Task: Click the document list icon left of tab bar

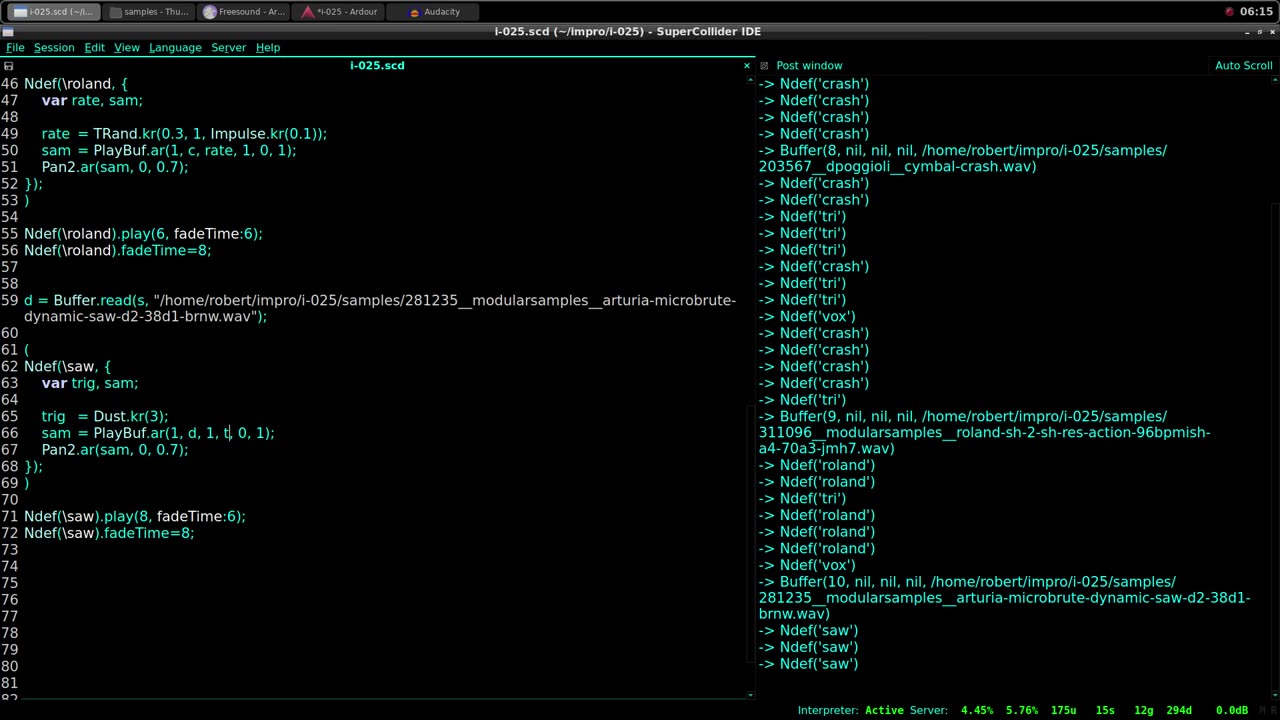Action: tap(9, 66)
